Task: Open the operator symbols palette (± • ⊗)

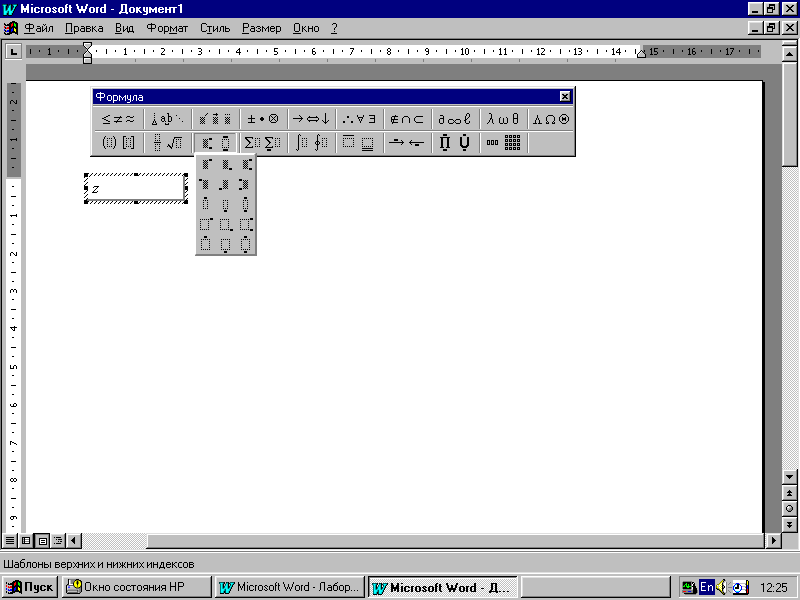Action: tap(263, 119)
